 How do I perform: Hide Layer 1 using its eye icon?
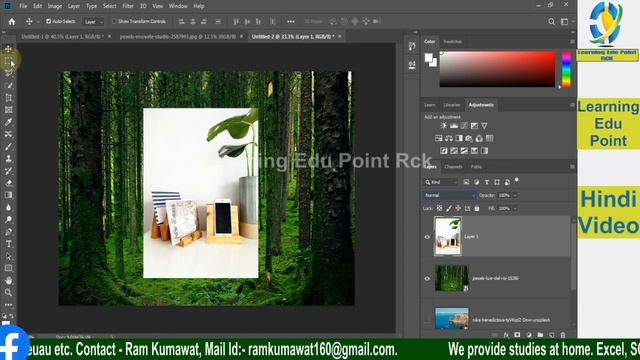pyautogui.click(x=427, y=237)
